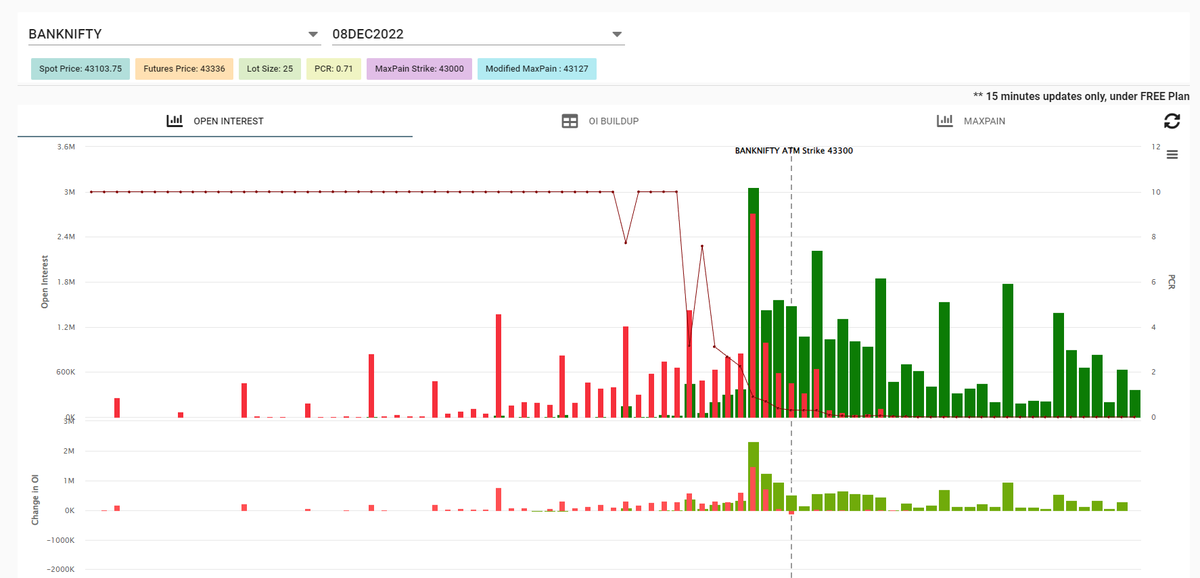The image size is (1200, 578).
Task: Click the Open Interest axis title
Action: pyautogui.click(x=45, y=281)
